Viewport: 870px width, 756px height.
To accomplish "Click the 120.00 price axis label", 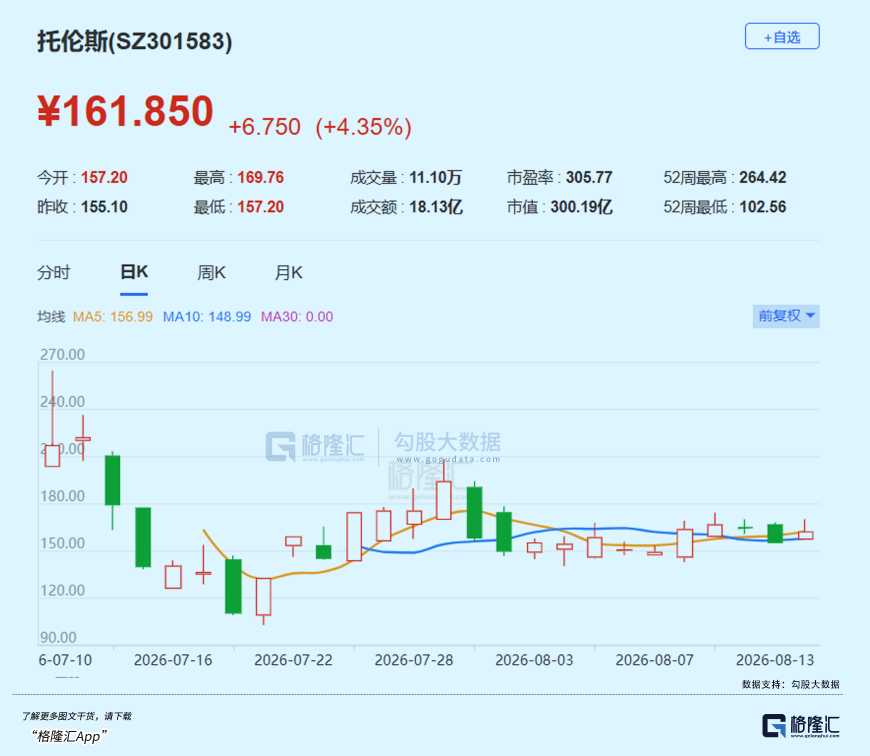I will (62, 590).
